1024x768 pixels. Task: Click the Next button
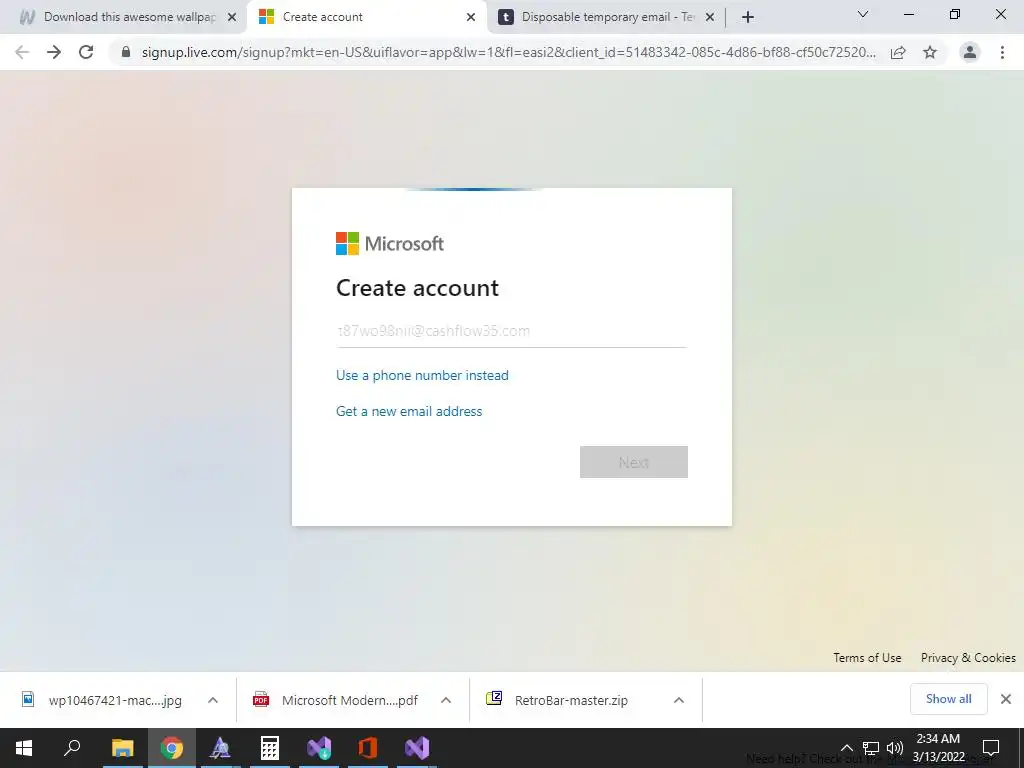pos(633,462)
